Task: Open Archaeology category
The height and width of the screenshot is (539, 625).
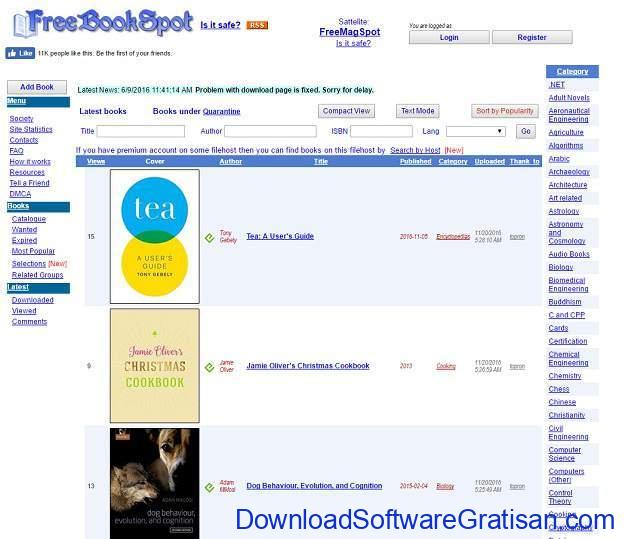Action: point(569,172)
